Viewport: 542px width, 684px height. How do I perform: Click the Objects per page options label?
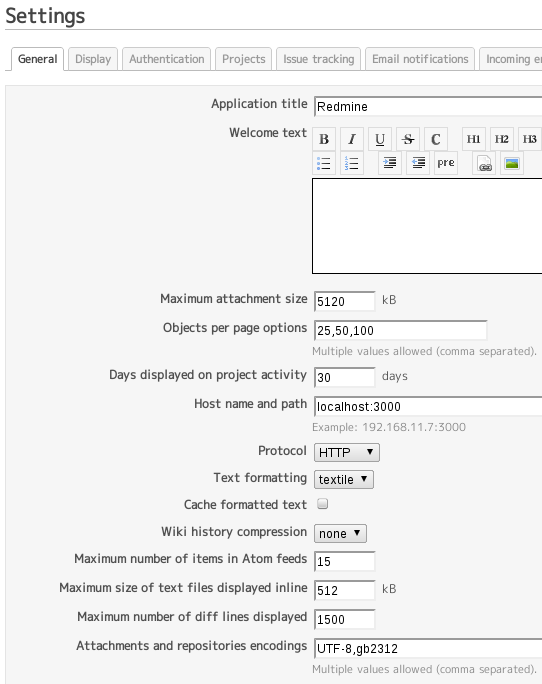[x=235, y=328]
